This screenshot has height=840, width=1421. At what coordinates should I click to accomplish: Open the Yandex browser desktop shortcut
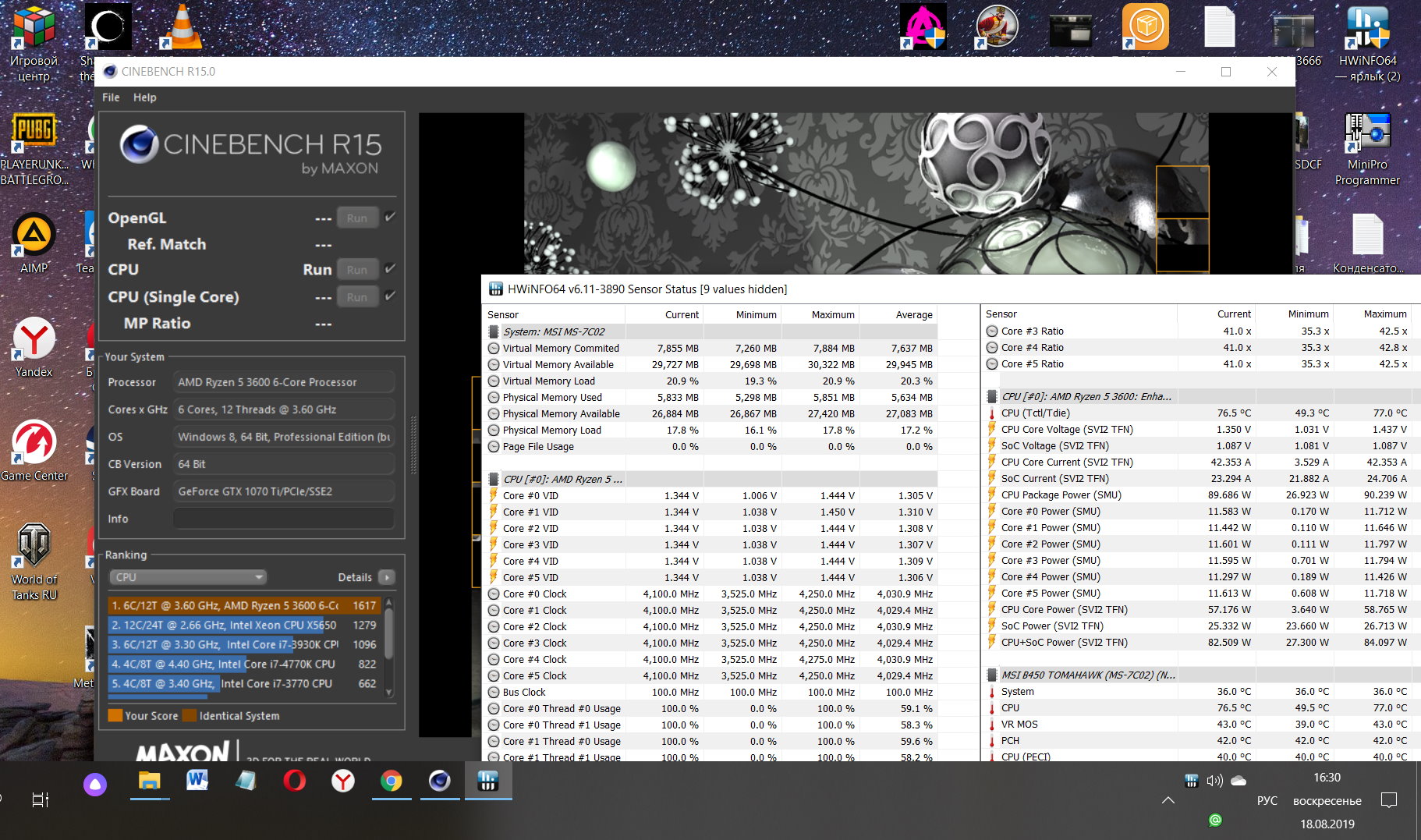coord(34,346)
